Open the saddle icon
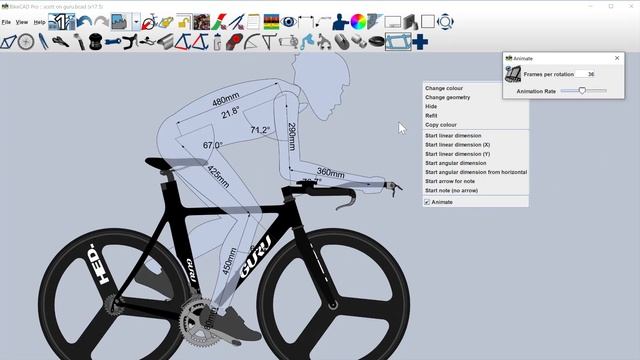This screenshot has width=640, height=360. [60, 42]
